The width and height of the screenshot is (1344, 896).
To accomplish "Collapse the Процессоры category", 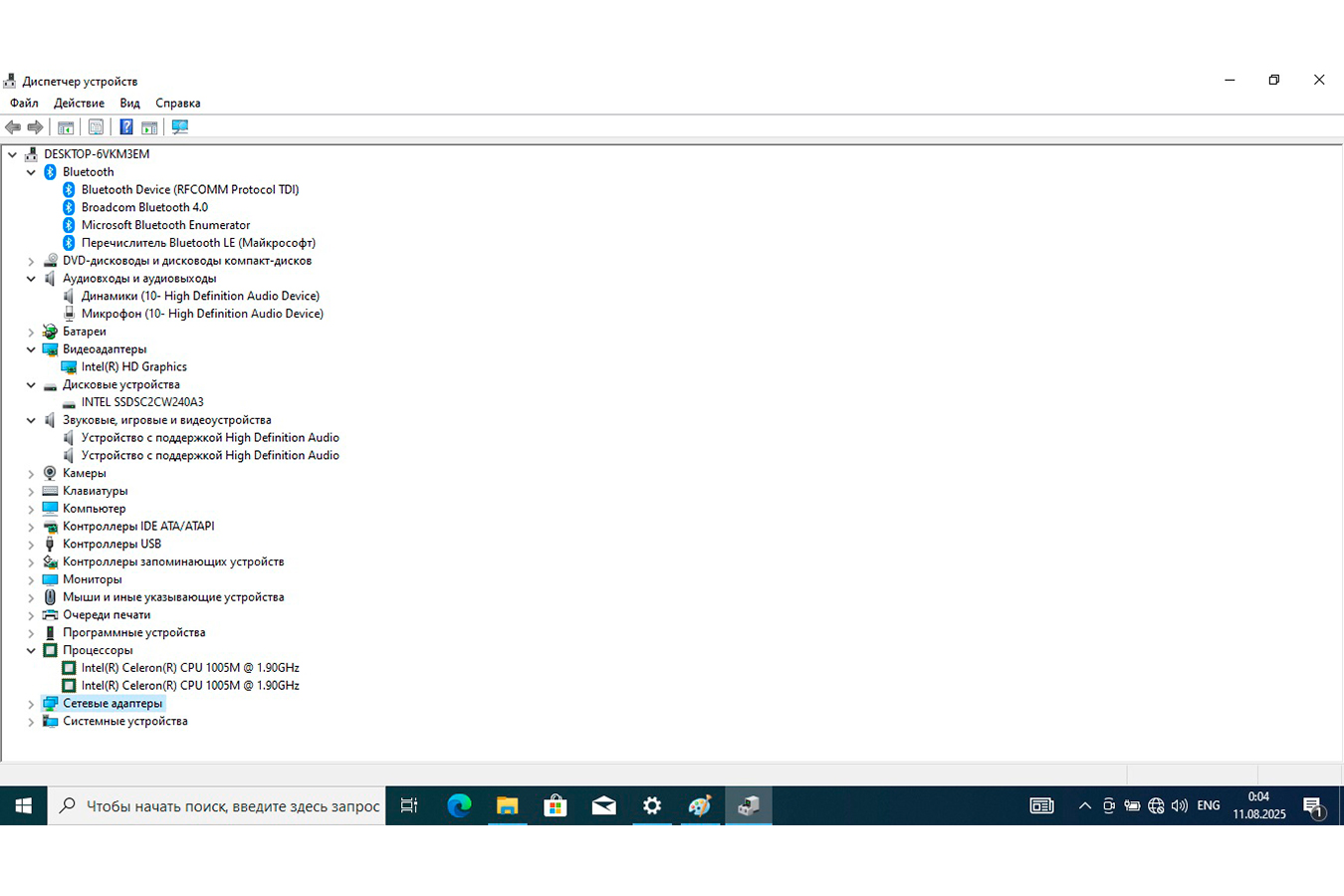I will (x=31, y=651).
